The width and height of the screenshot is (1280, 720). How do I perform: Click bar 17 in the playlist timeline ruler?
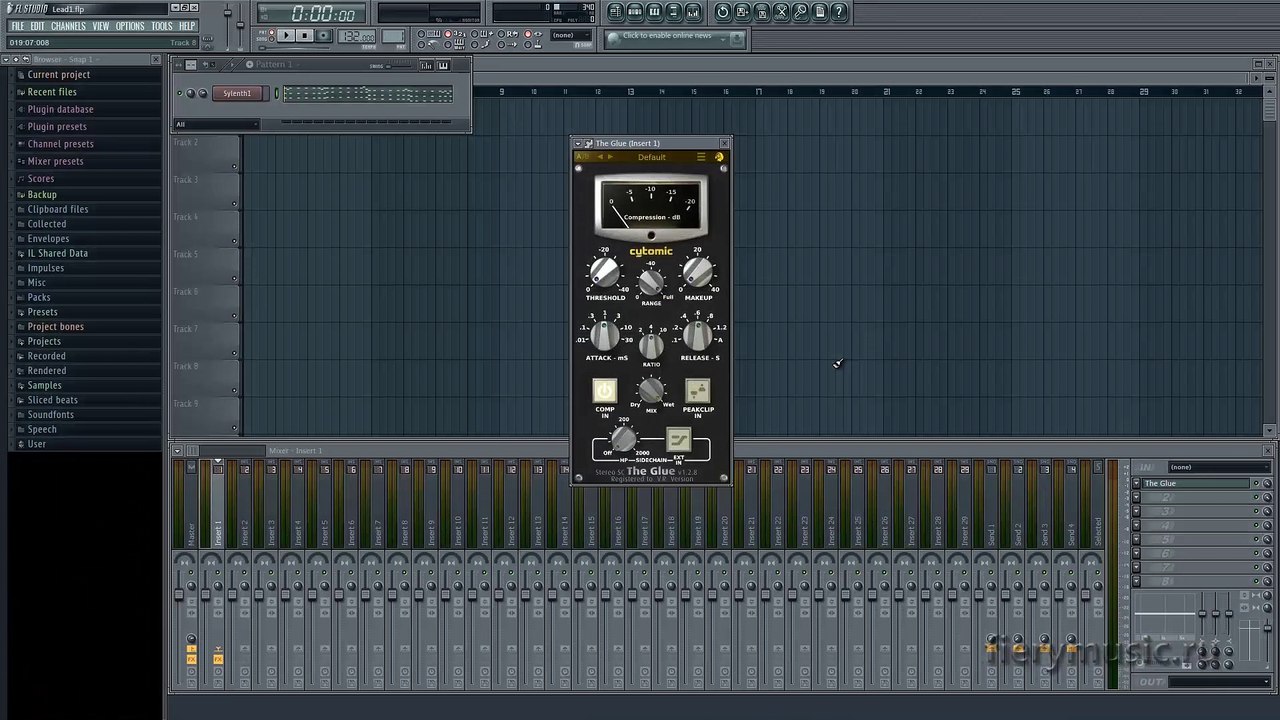click(759, 92)
